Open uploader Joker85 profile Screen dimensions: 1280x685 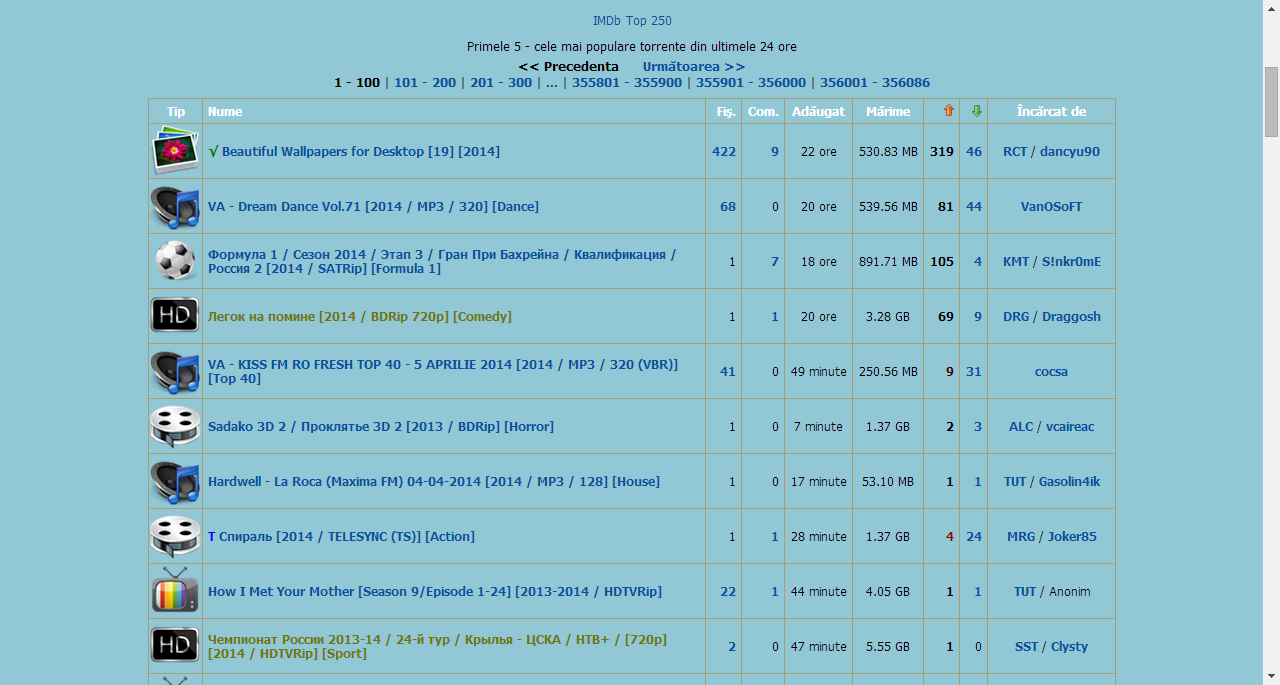click(x=1072, y=536)
